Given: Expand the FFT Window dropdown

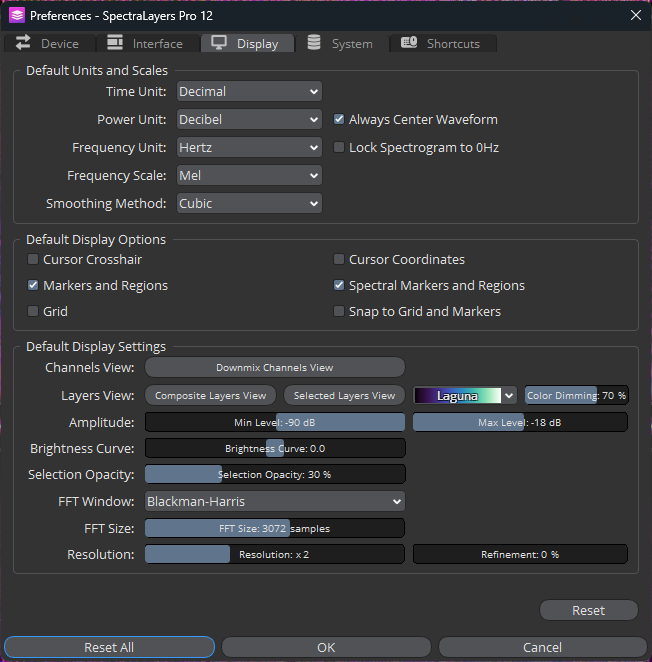Looking at the screenshot, I should [x=275, y=501].
